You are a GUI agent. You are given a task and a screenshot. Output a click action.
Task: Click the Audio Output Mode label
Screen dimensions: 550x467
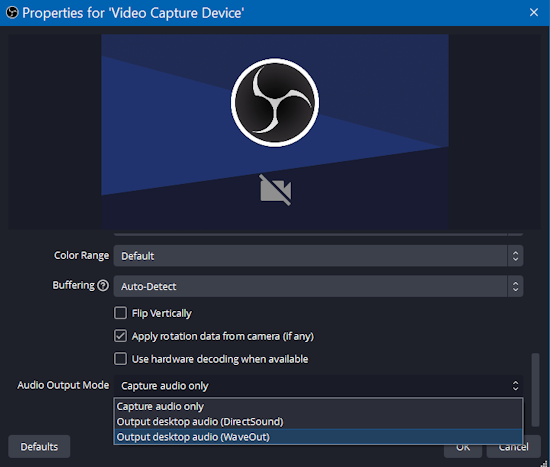(x=63, y=385)
